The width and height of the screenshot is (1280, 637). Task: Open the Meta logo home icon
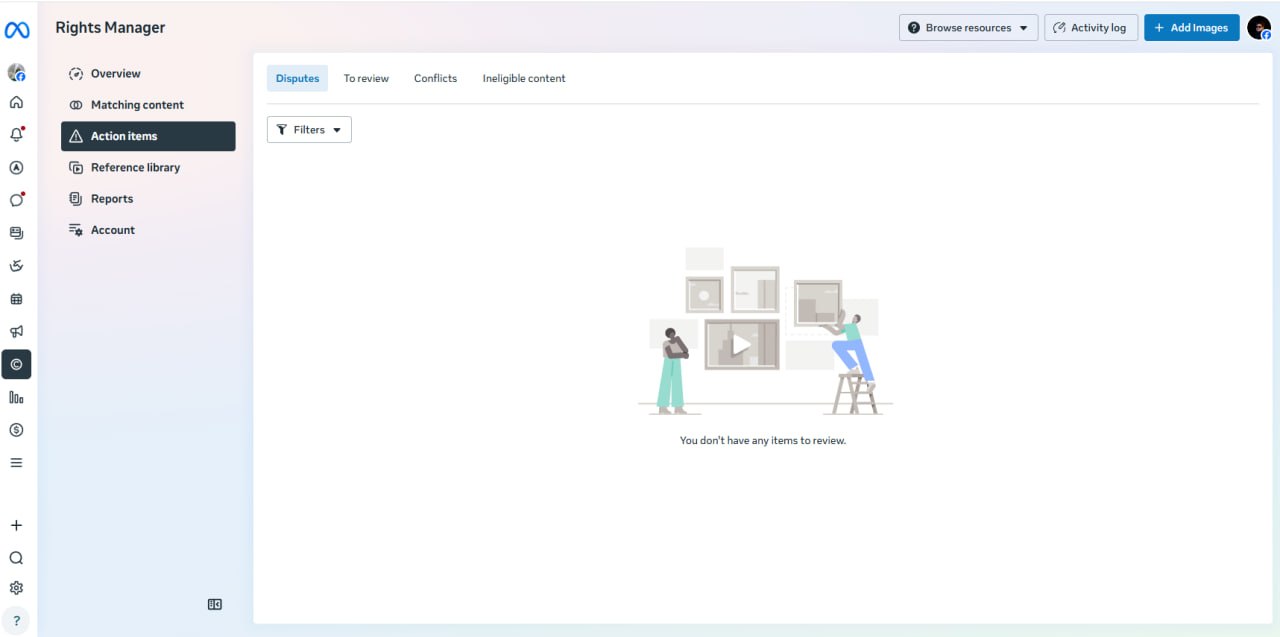coord(17,30)
